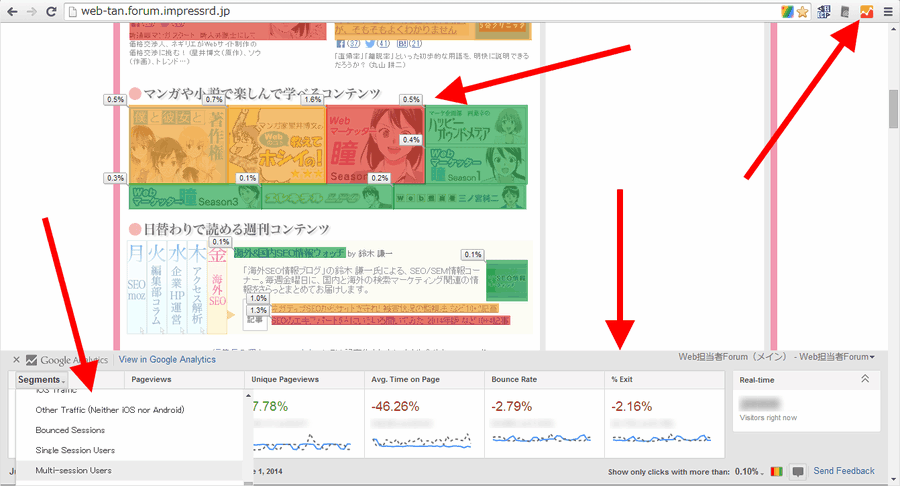Select Single Session Users segment

coord(75,450)
